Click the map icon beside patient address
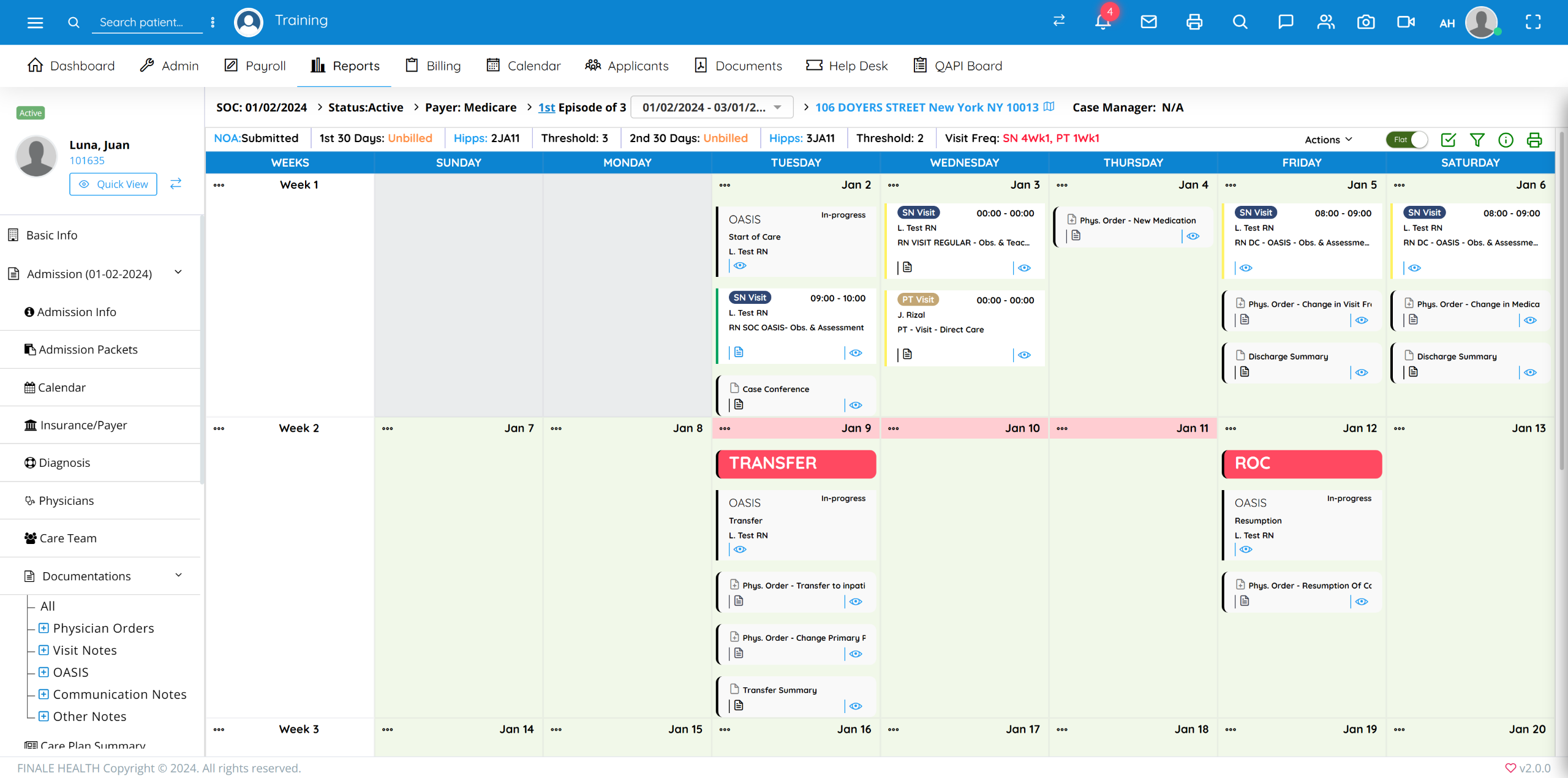The height and width of the screenshot is (778, 1568). click(1049, 107)
